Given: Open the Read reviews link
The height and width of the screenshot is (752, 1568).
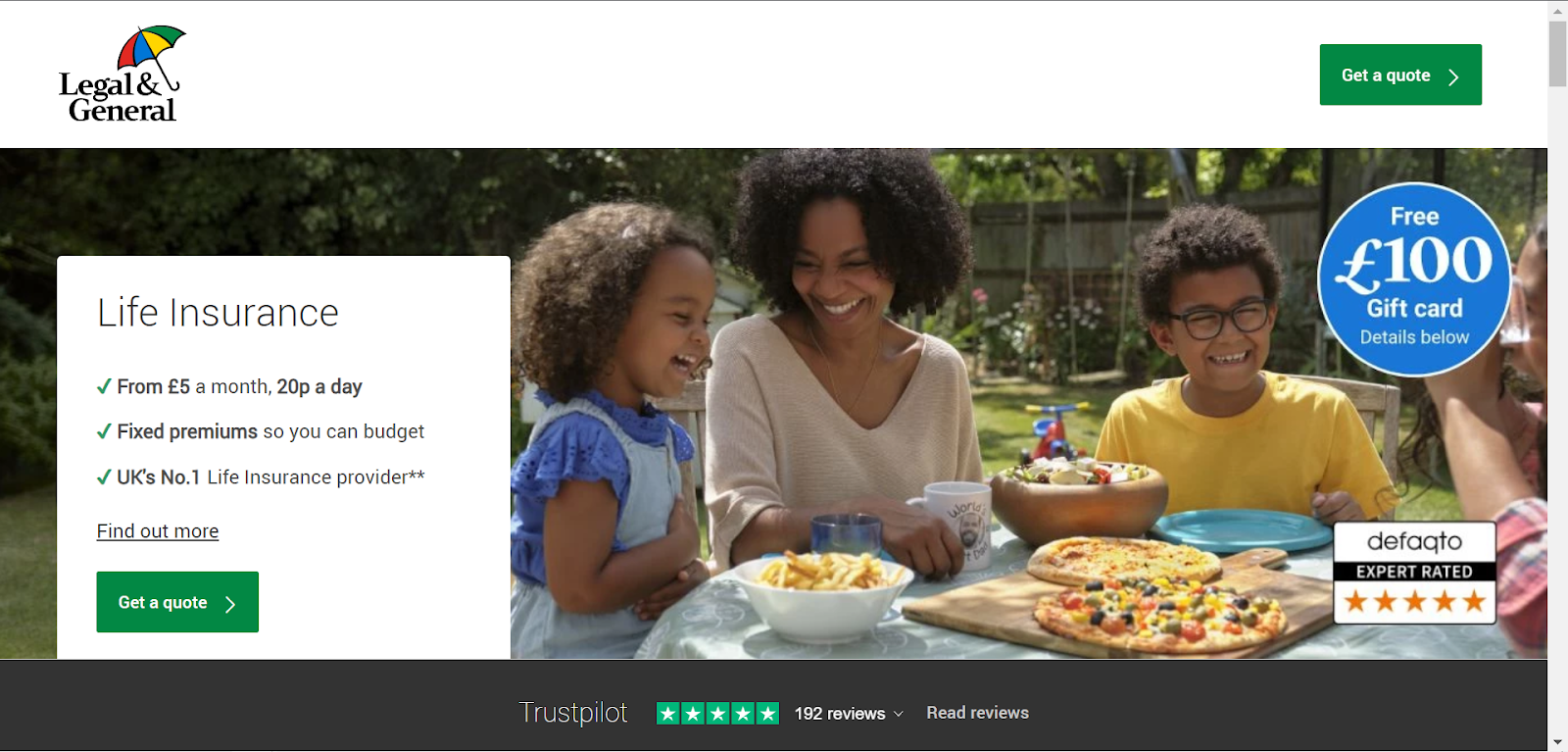Looking at the screenshot, I should coord(978,713).
